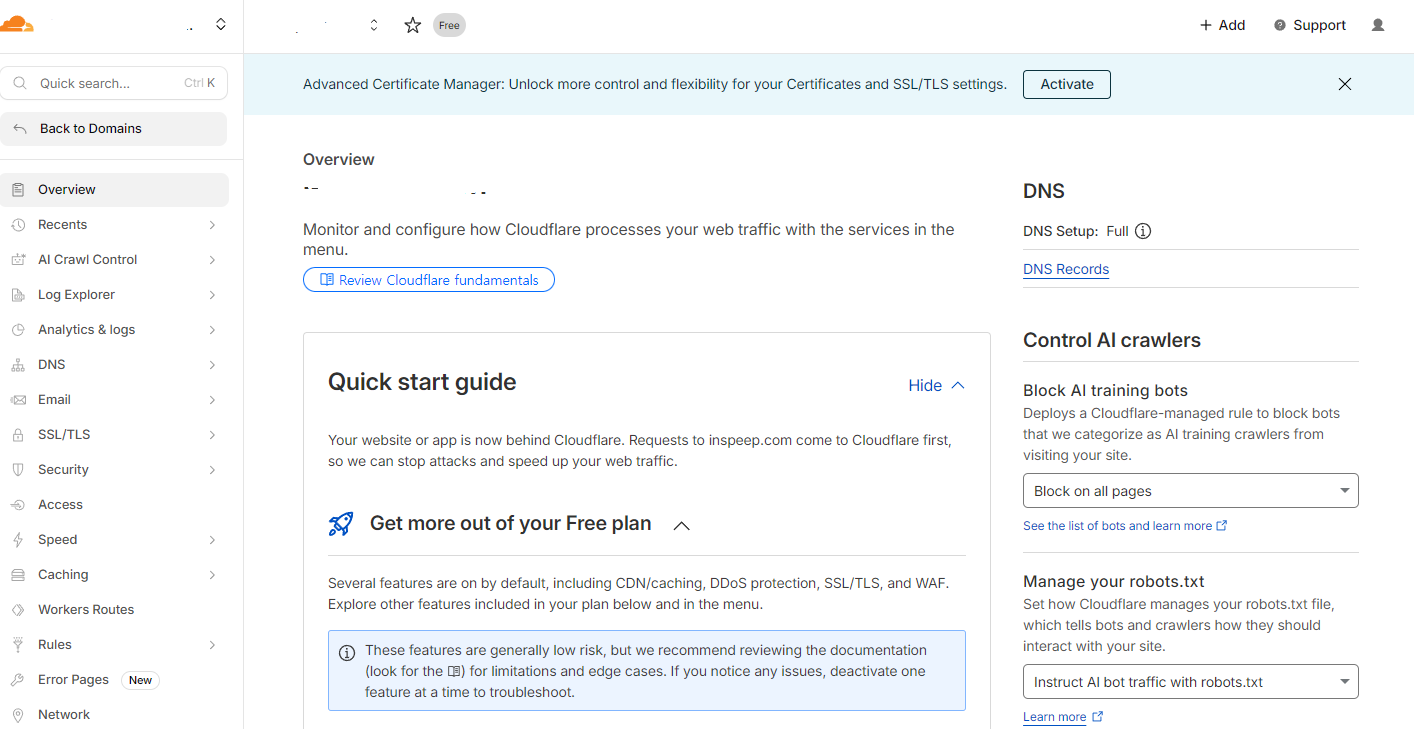Collapse the Get more out of your Free plan section
This screenshot has height=729, width=1414.
(681, 525)
